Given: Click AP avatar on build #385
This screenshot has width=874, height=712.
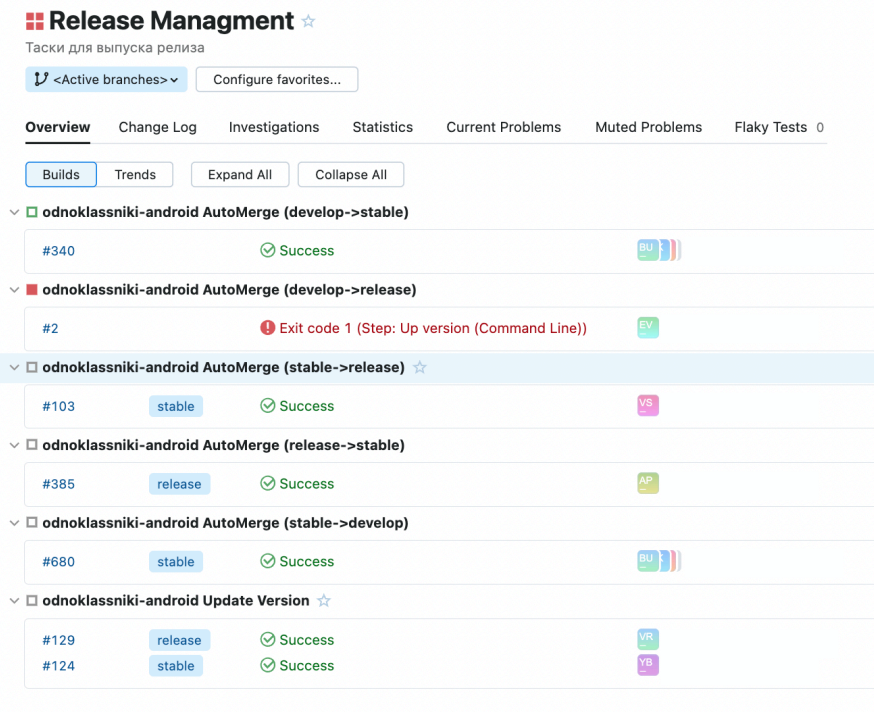Looking at the screenshot, I should coord(648,483).
